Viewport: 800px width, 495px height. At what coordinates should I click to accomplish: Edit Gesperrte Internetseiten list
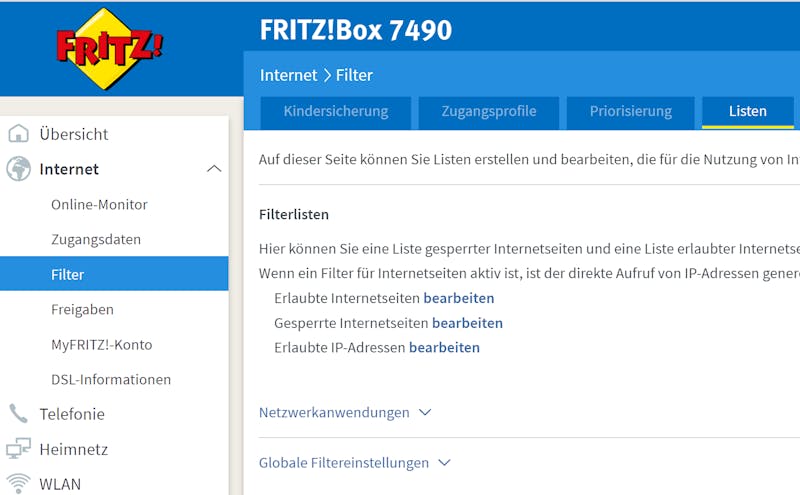(467, 323)
